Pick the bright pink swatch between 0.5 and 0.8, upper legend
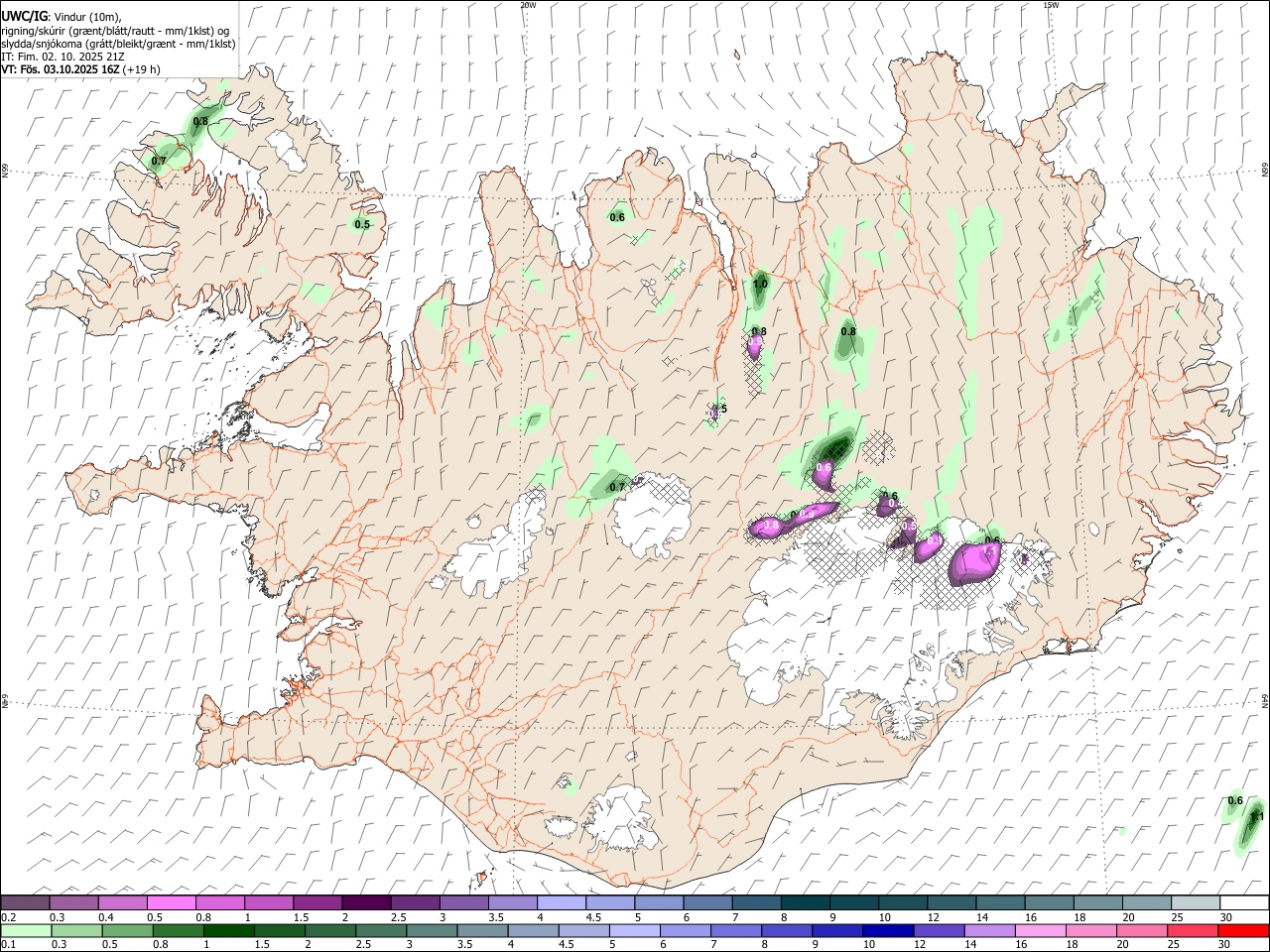 coord(171,902)
